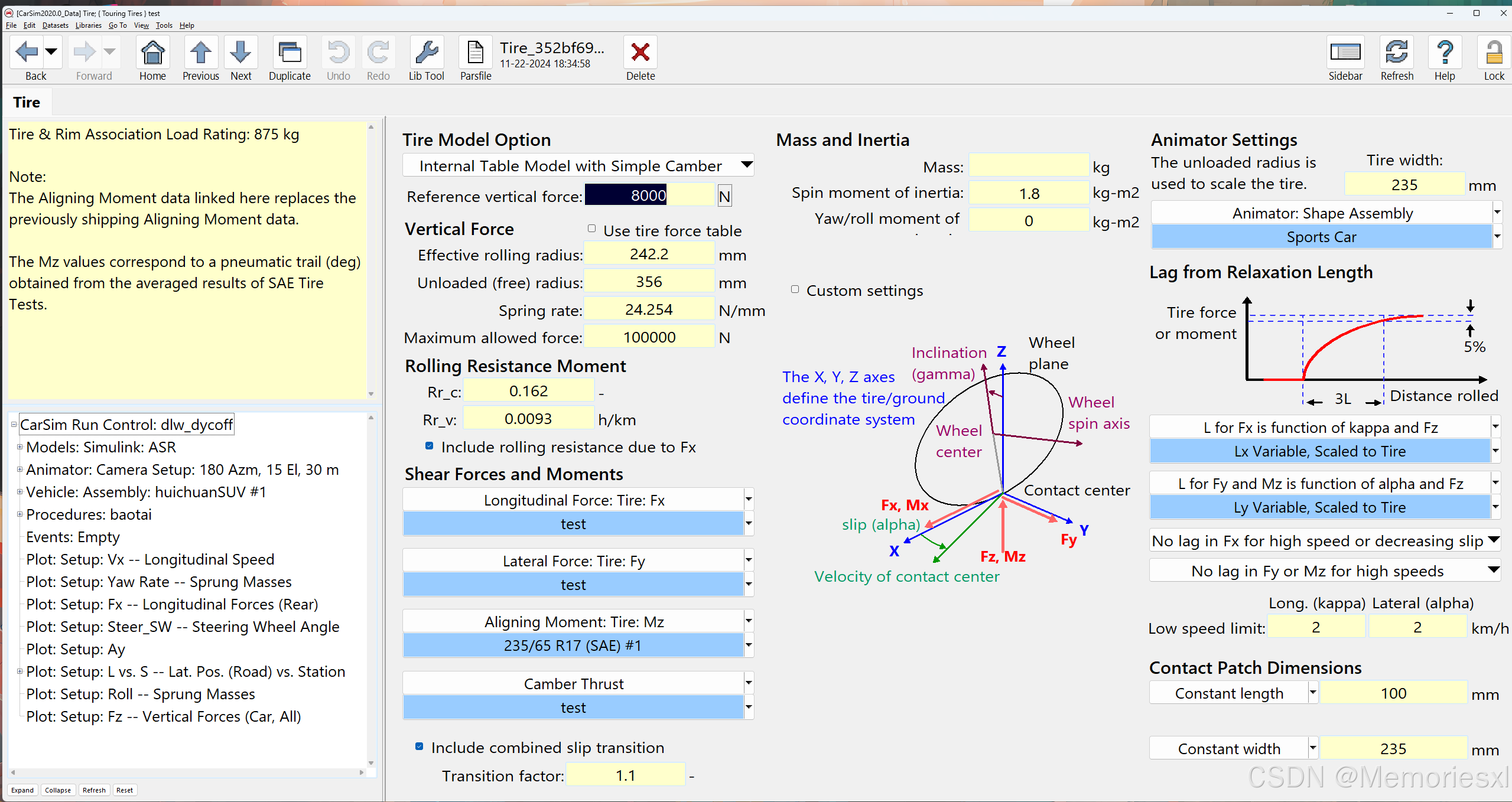Open Tire Model Option dropdown
Screen dimensions: 1512x802
[747, 165]
